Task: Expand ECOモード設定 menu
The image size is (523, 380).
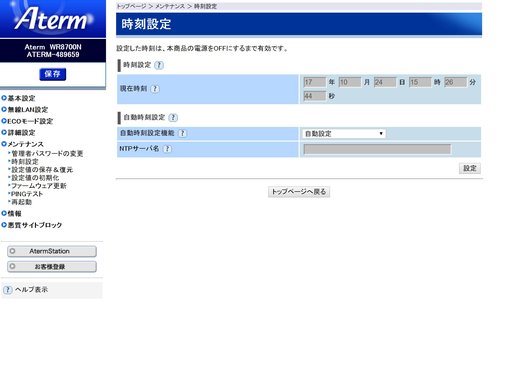Action: click(x=30, y=121)
